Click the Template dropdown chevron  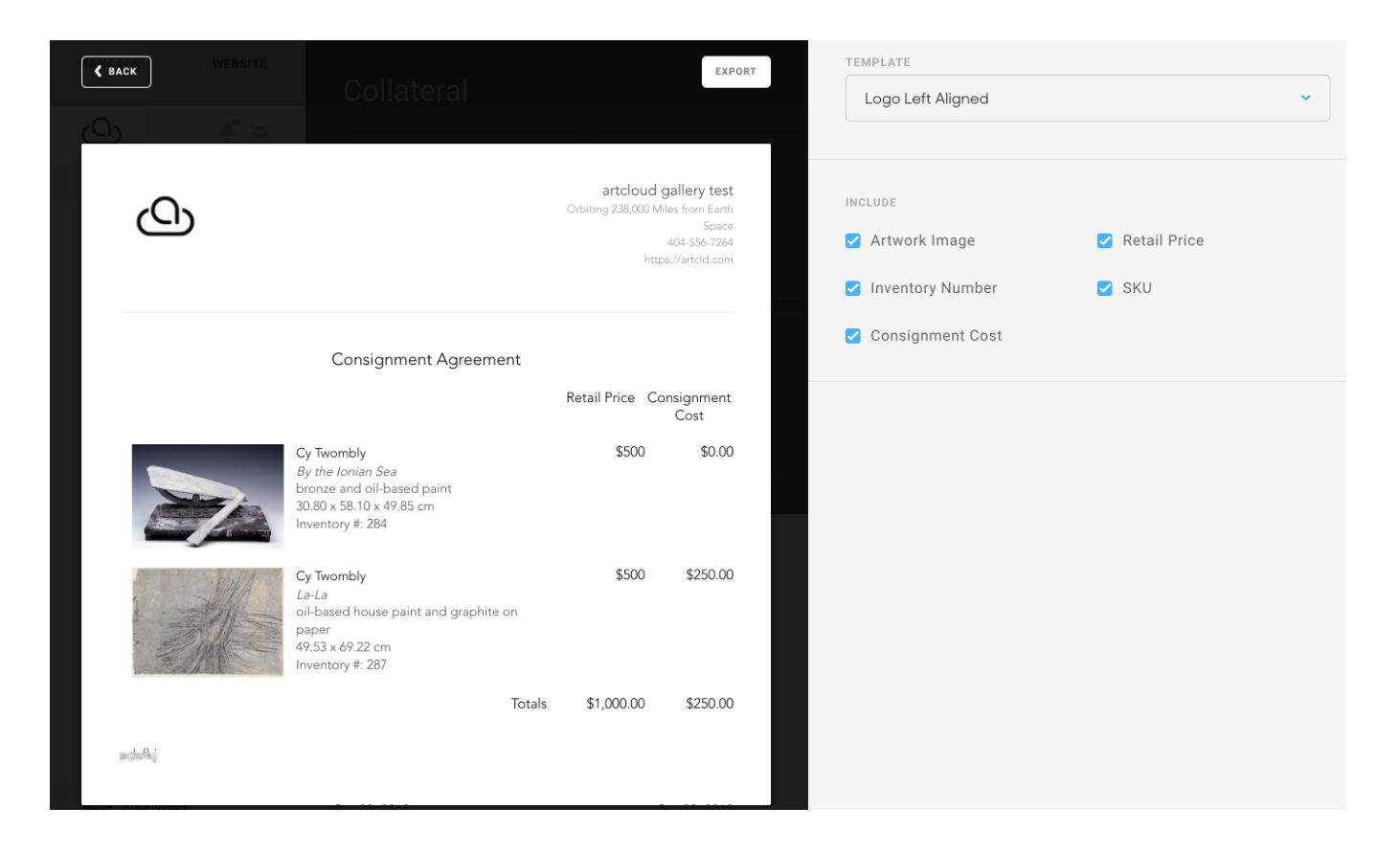tap(1306, 98)
